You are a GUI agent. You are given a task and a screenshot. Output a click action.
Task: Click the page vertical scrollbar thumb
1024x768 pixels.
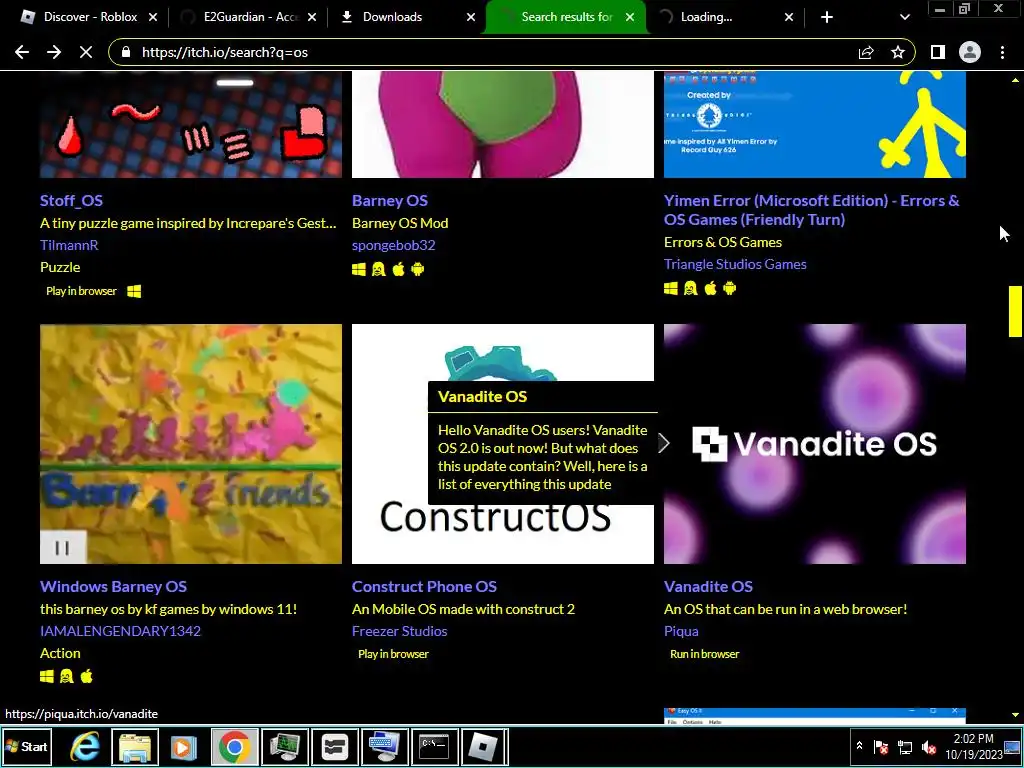click(x=1015, y=312)
